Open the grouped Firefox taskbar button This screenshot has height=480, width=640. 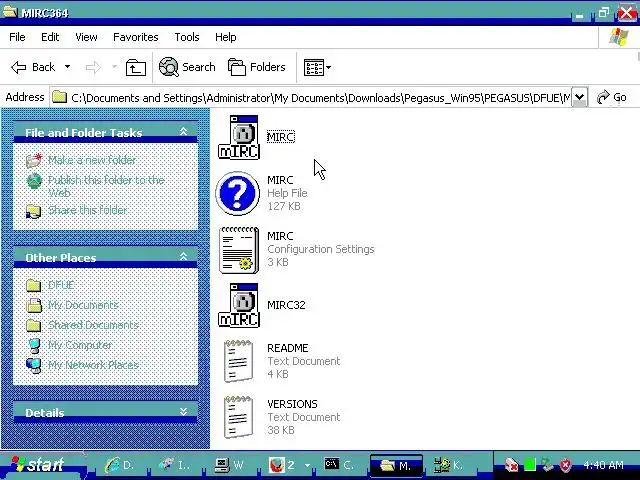coord(290,465)
